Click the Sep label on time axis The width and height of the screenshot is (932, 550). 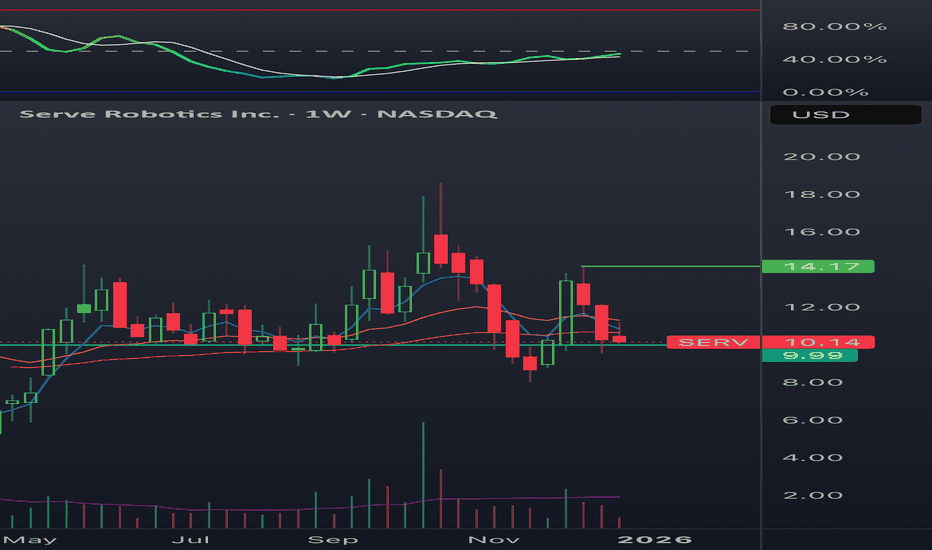tap(333, 540)
